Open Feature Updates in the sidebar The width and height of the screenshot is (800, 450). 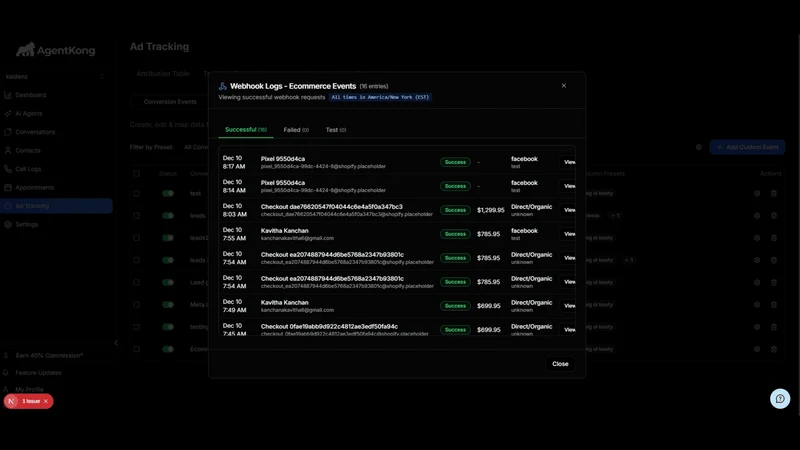click(x=38, y=372)
